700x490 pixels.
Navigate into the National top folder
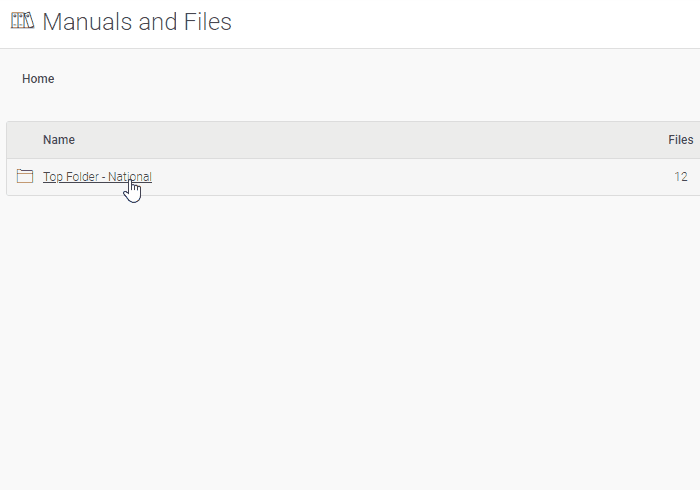pos(97,177)
